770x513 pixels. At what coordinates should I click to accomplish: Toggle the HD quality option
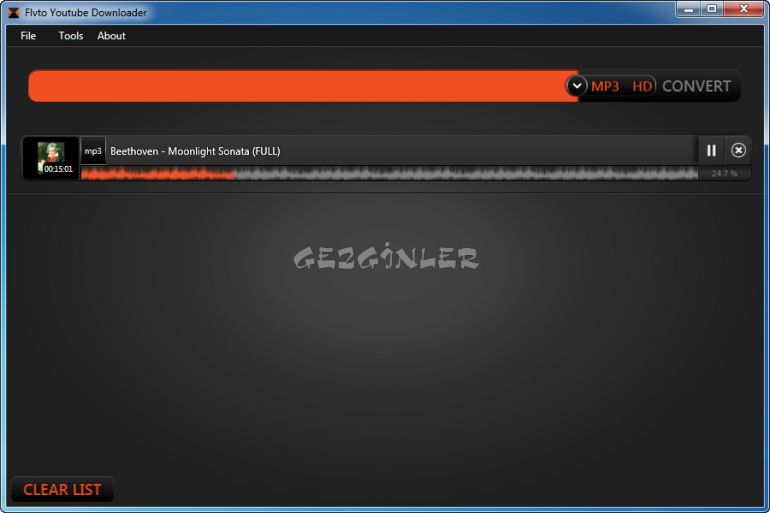pyautogui.click(x=642, y=86)
